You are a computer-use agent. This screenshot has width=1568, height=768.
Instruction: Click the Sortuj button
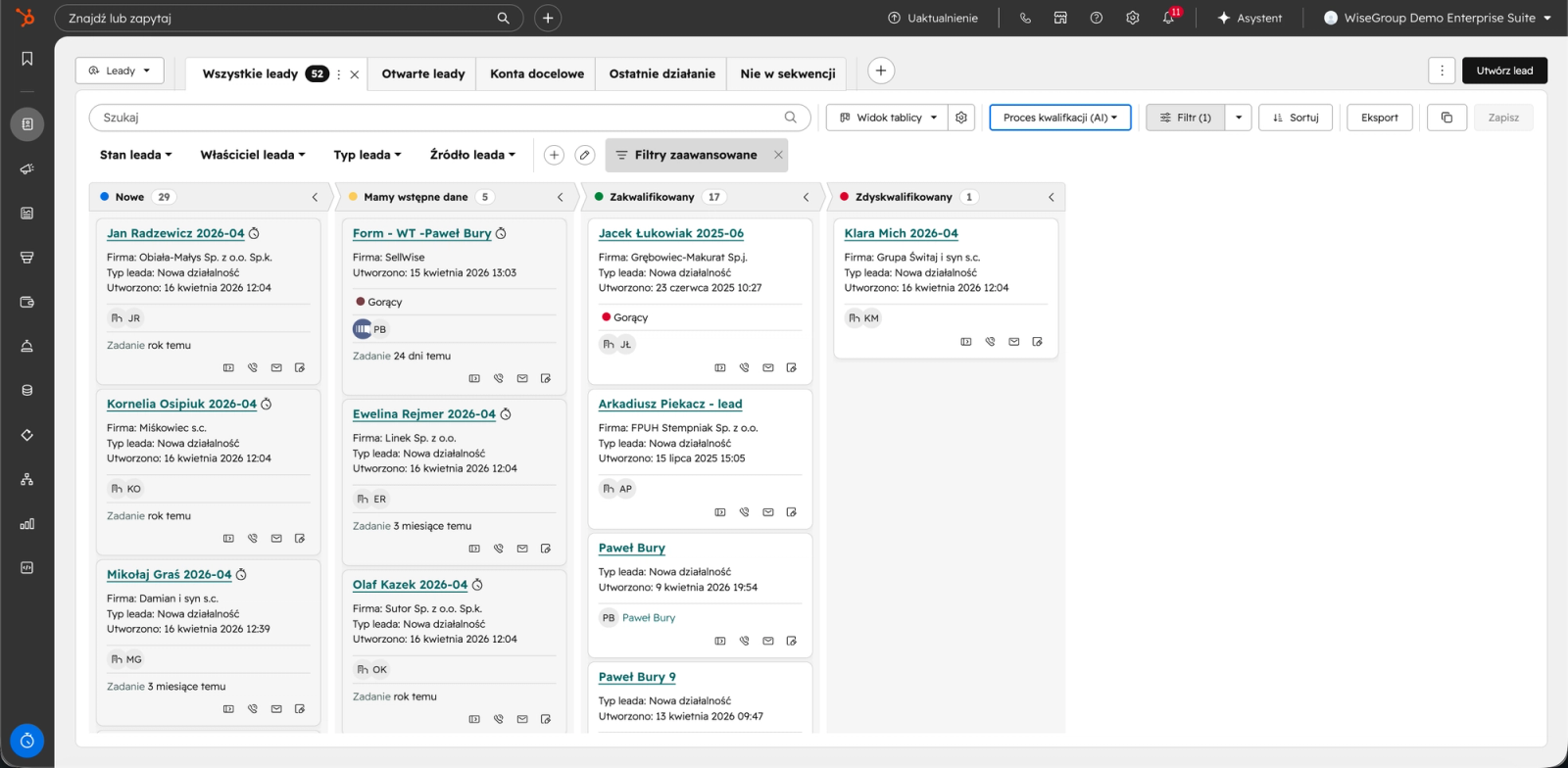[x=1296, y=118]
